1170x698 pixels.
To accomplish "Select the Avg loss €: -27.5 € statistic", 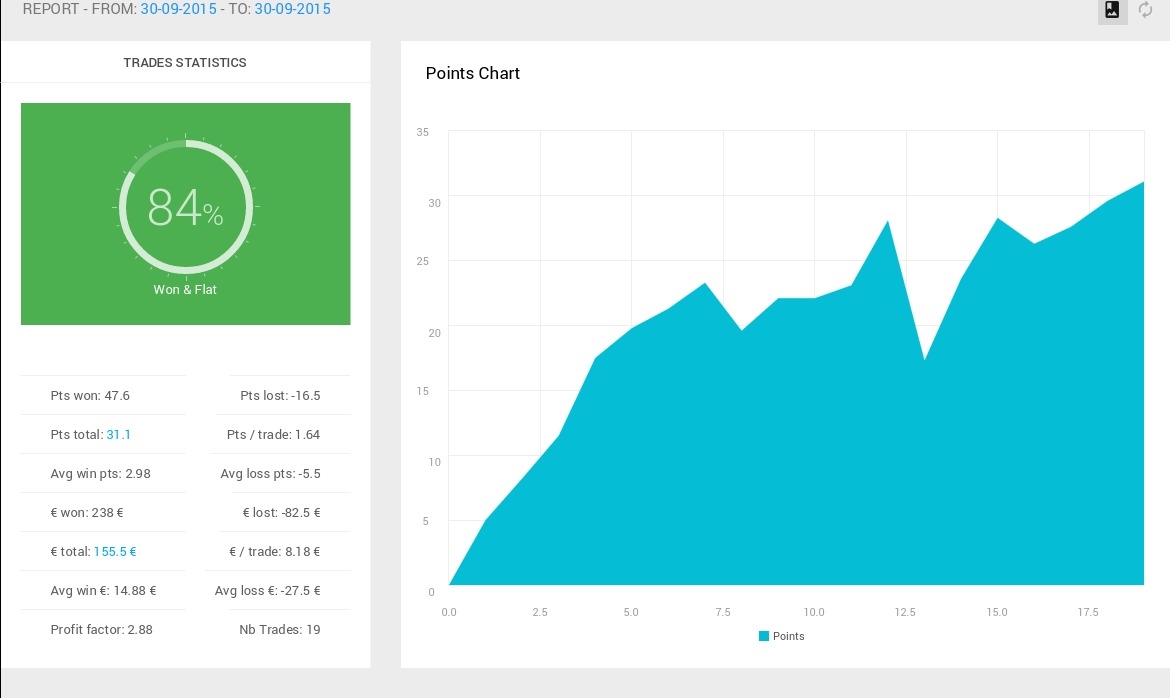I will (x=268, y=591).
